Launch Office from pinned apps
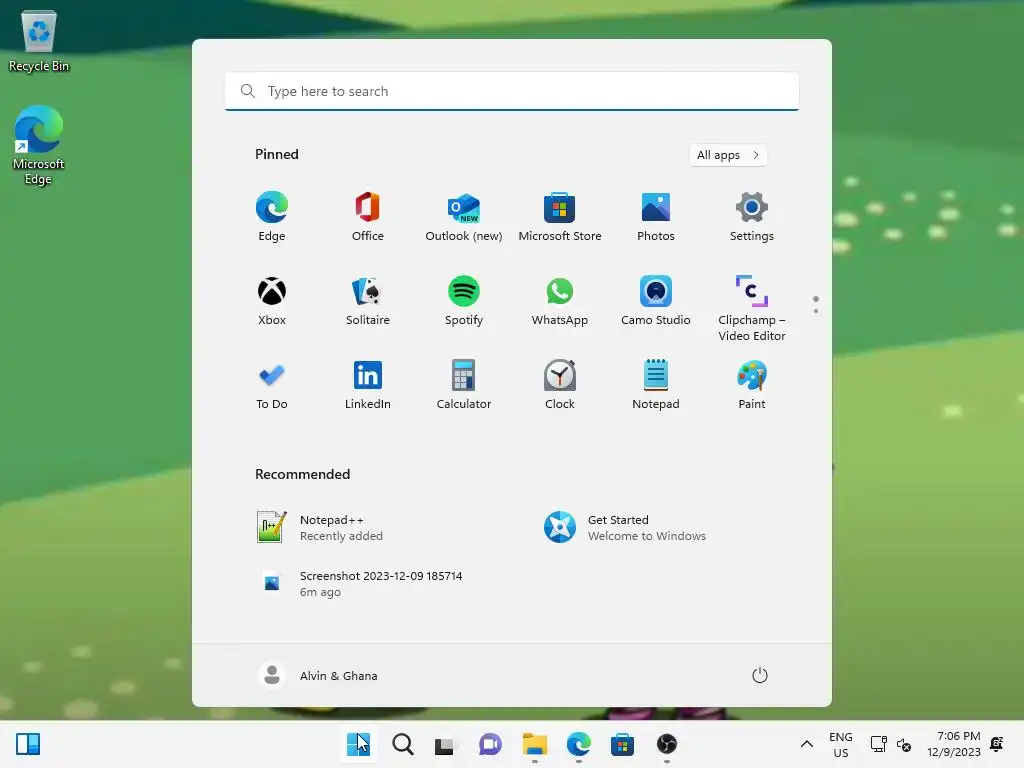 pos(368,217)
